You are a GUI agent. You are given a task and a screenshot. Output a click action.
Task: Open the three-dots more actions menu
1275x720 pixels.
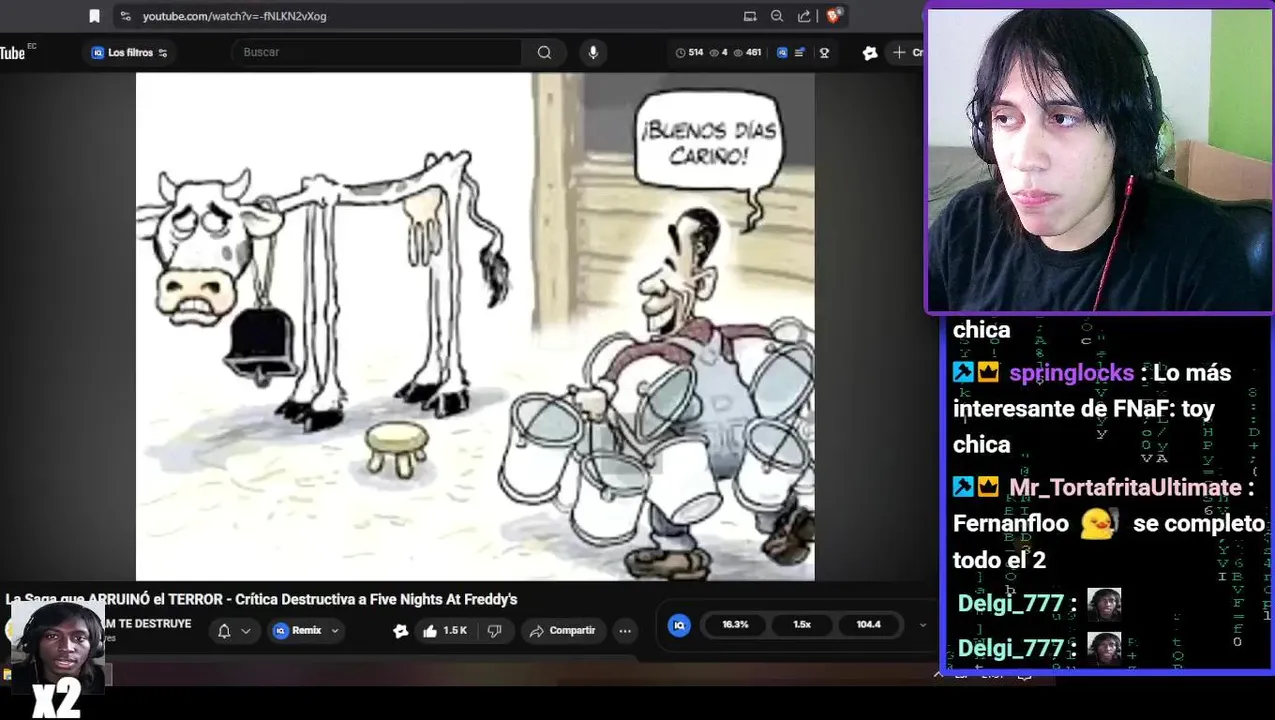click(625, 630)
